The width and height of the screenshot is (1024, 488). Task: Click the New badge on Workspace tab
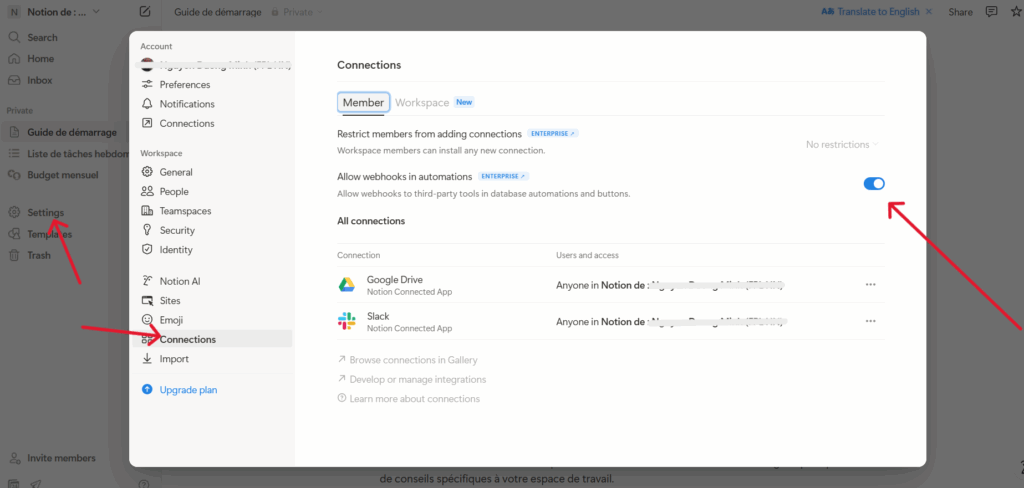pyautogui.click(x=464, y=103)
